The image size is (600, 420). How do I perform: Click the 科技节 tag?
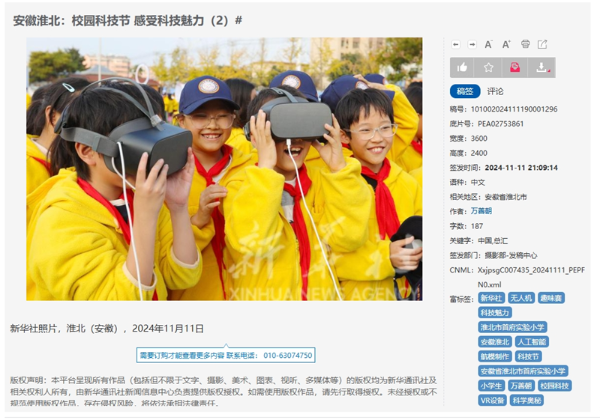(528, 357)
